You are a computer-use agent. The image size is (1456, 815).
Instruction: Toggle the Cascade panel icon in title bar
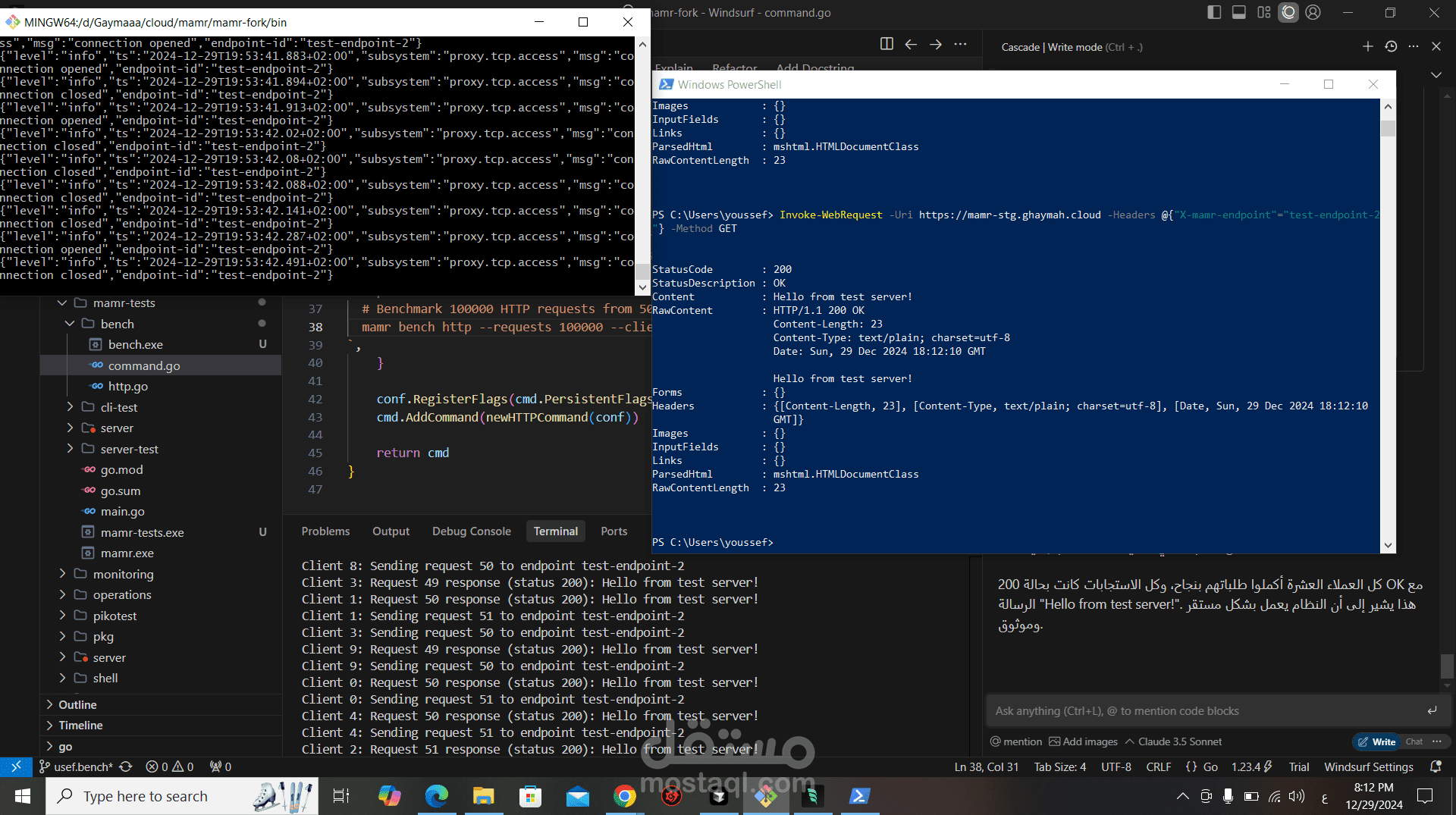(1288, 12)
